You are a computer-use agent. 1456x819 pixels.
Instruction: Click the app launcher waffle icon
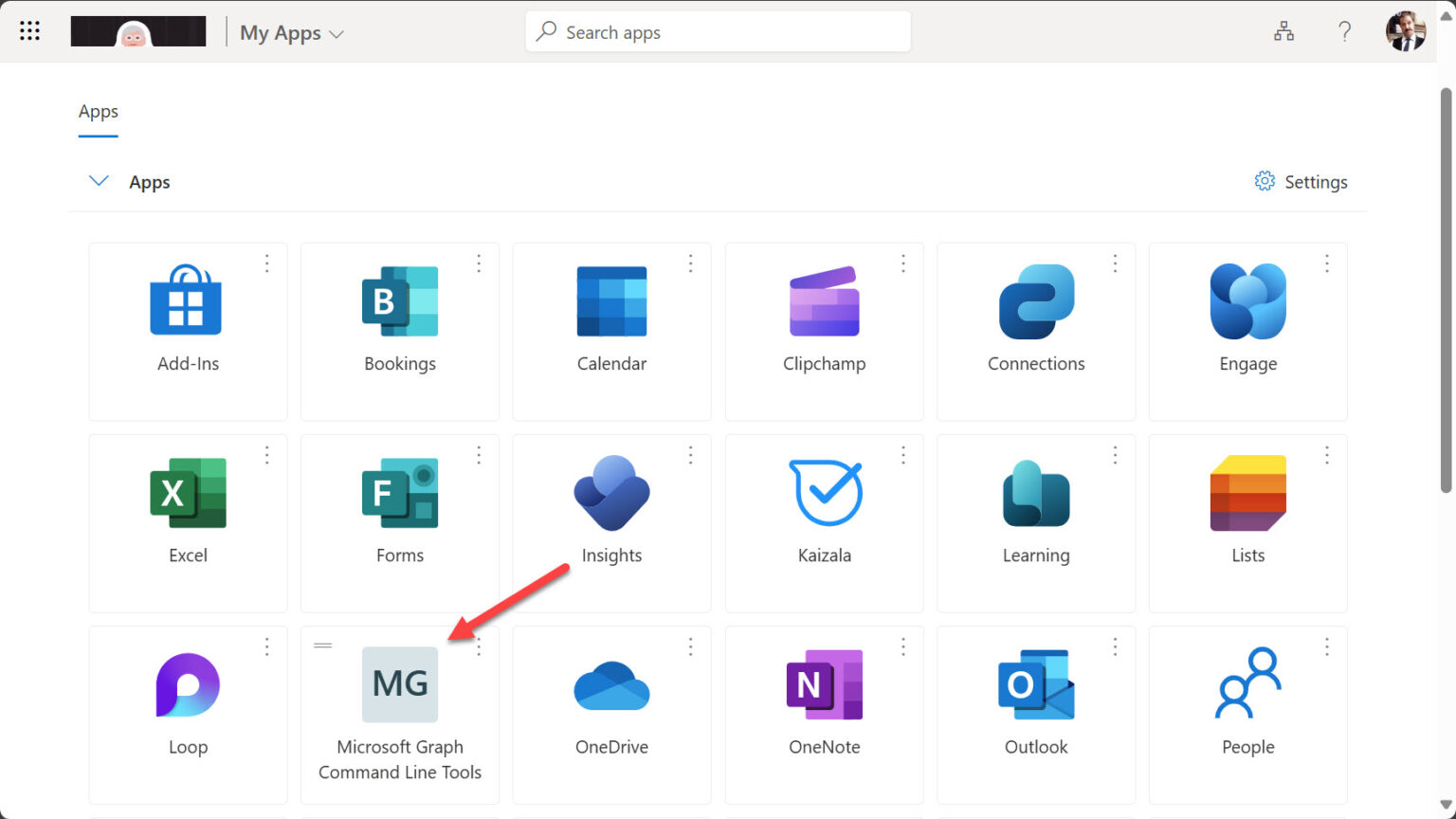[x=29, y=31]
